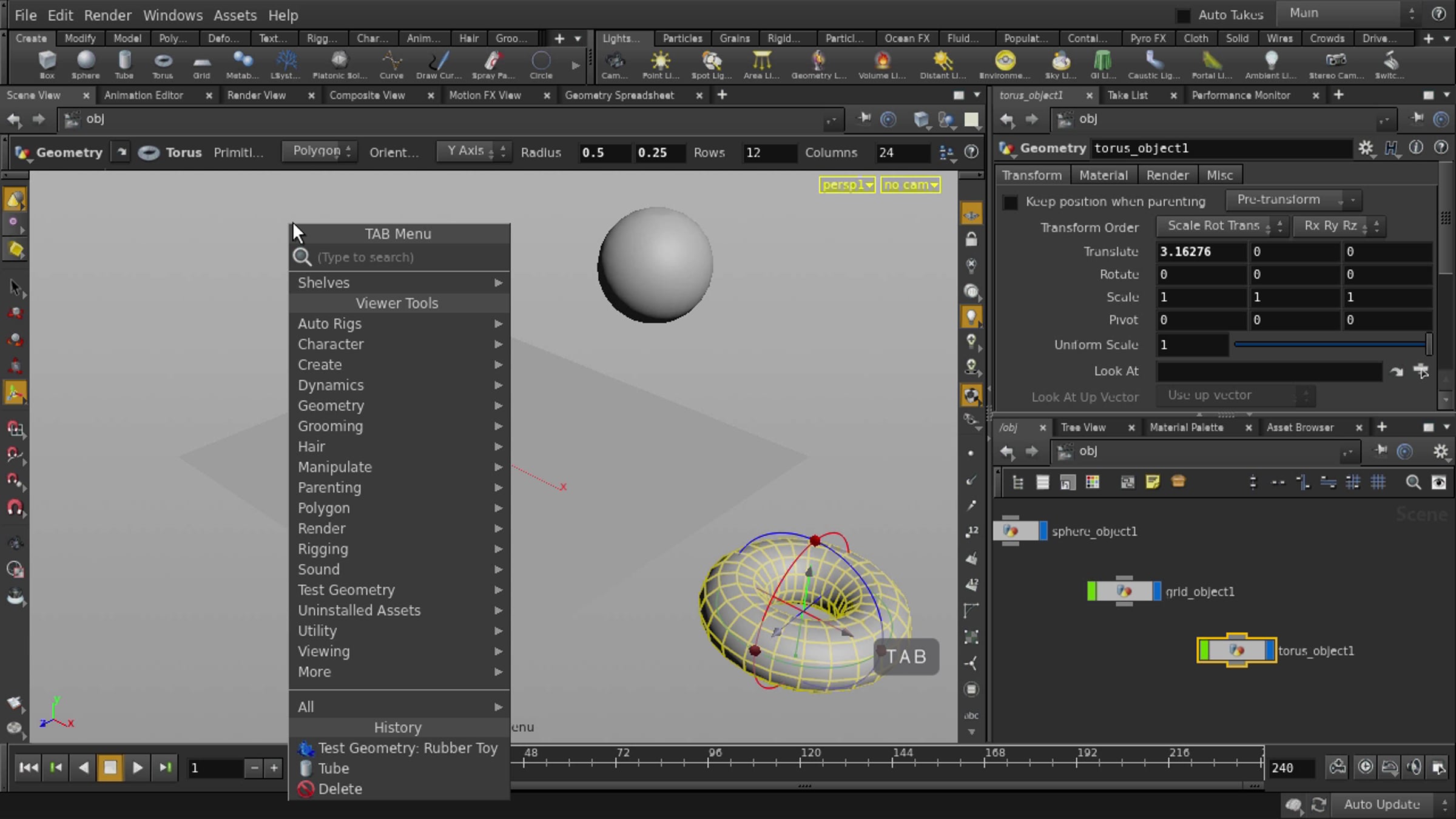Create a Point Light

point(661,65)
